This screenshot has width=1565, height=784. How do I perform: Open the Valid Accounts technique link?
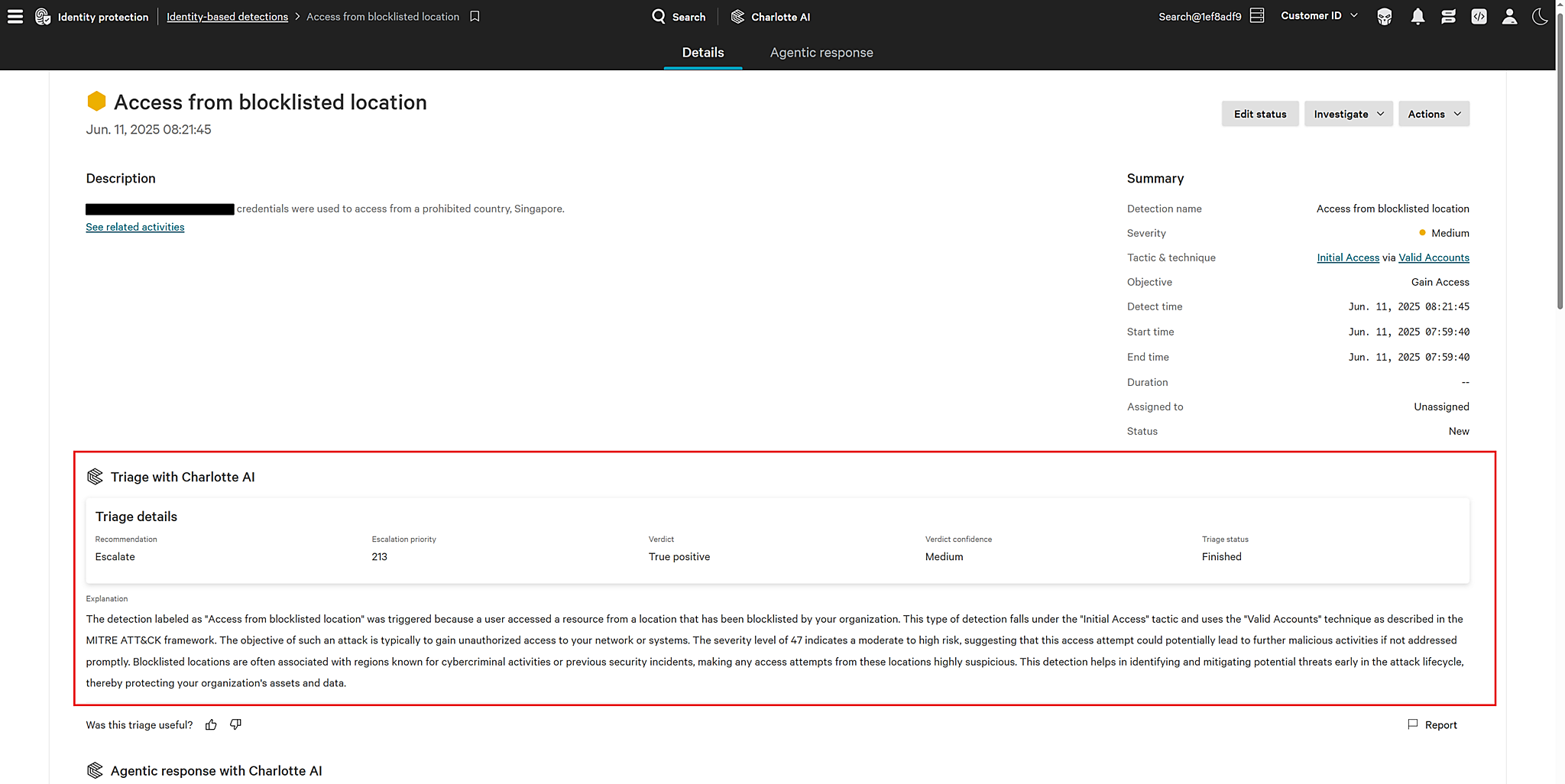1433,258
